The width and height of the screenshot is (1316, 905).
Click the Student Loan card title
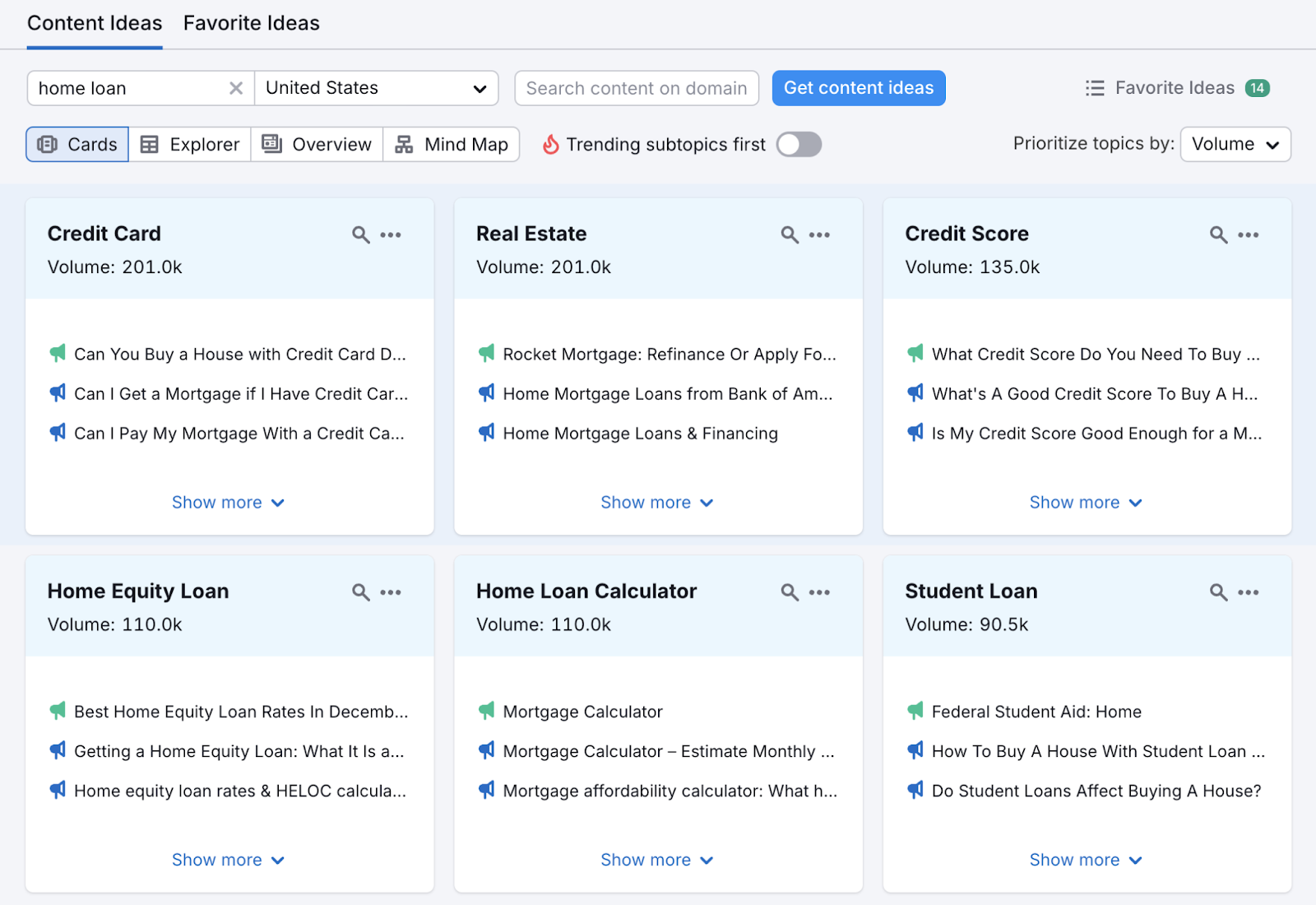pos(971,592)
